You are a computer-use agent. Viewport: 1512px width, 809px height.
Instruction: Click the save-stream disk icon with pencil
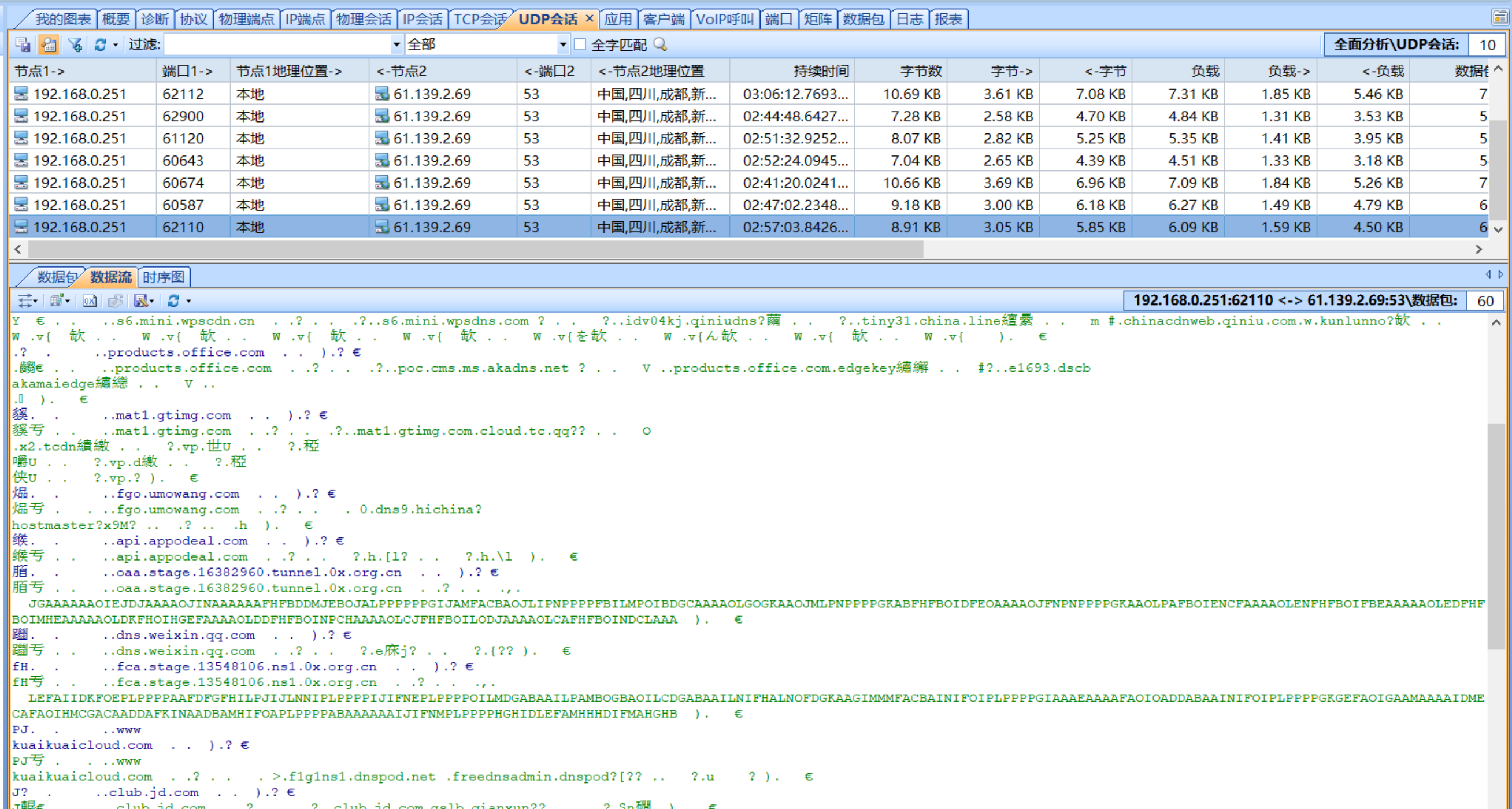[141, 301]
